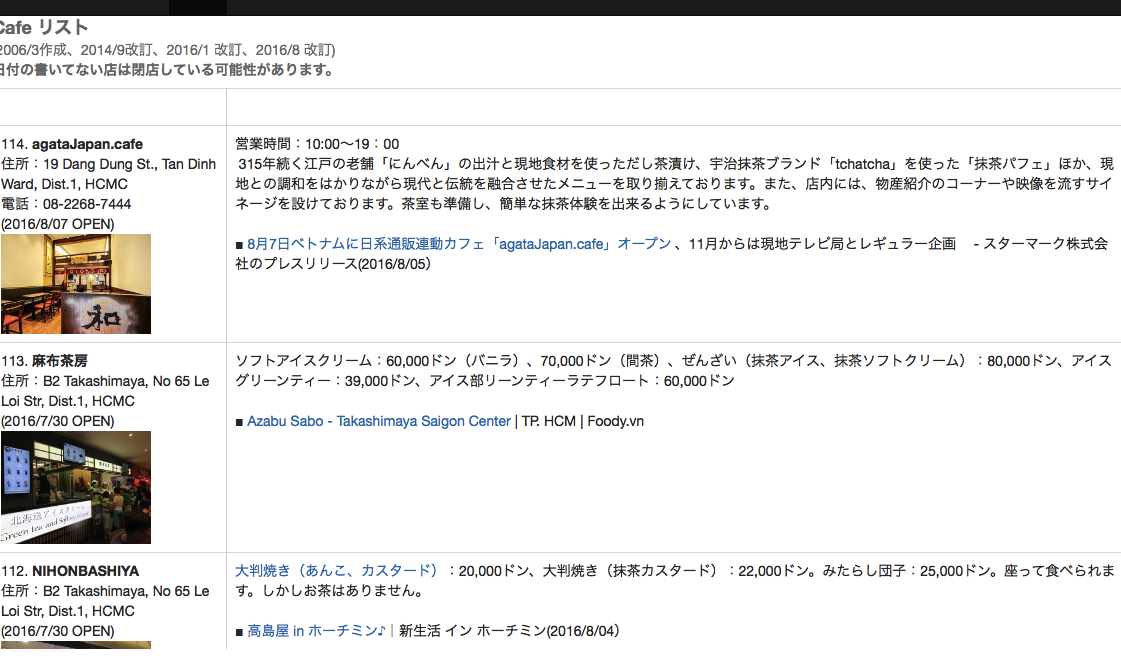This screenshot has width=1121, height=660.
Task: Select the heading 113. 麻布茶房
Action: 44,361
